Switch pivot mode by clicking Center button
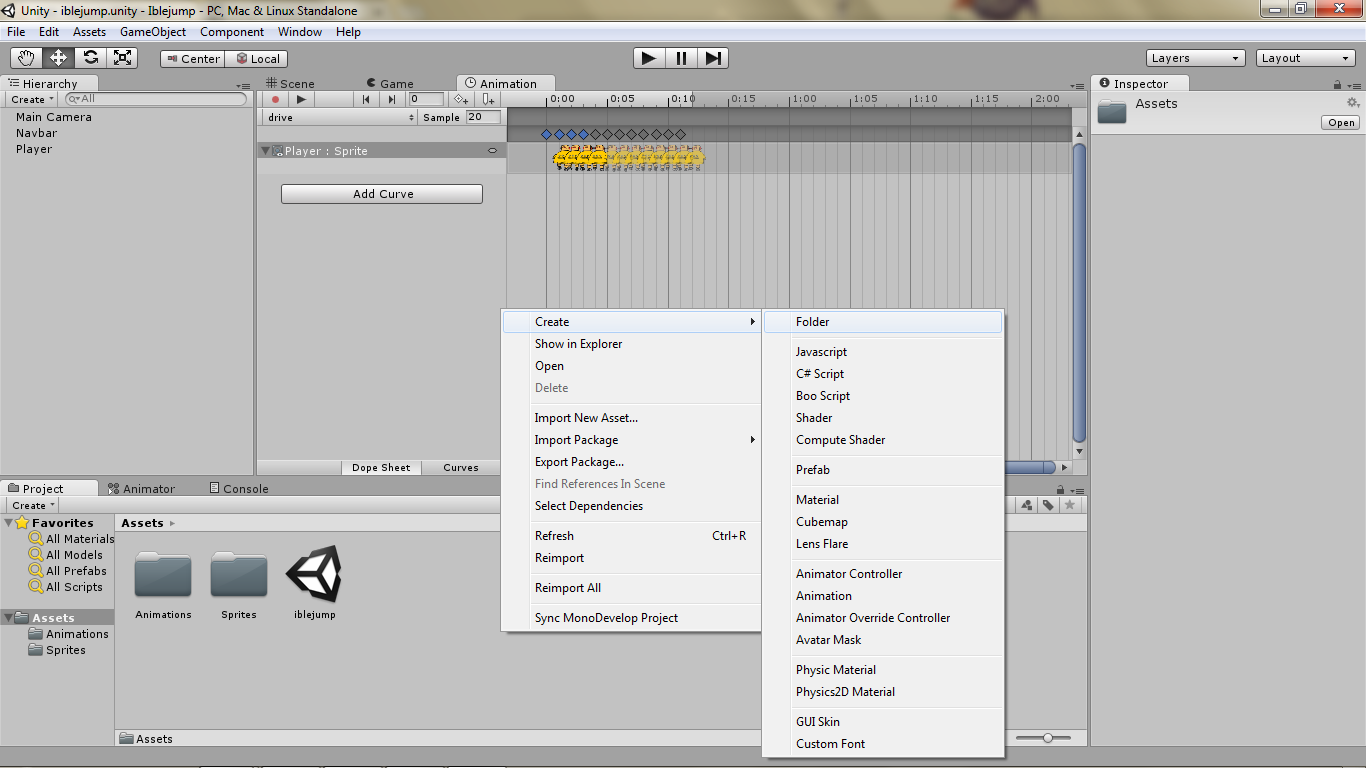Image resolution: width=1366 pixels, height=768 pixels. pos(192,58)
